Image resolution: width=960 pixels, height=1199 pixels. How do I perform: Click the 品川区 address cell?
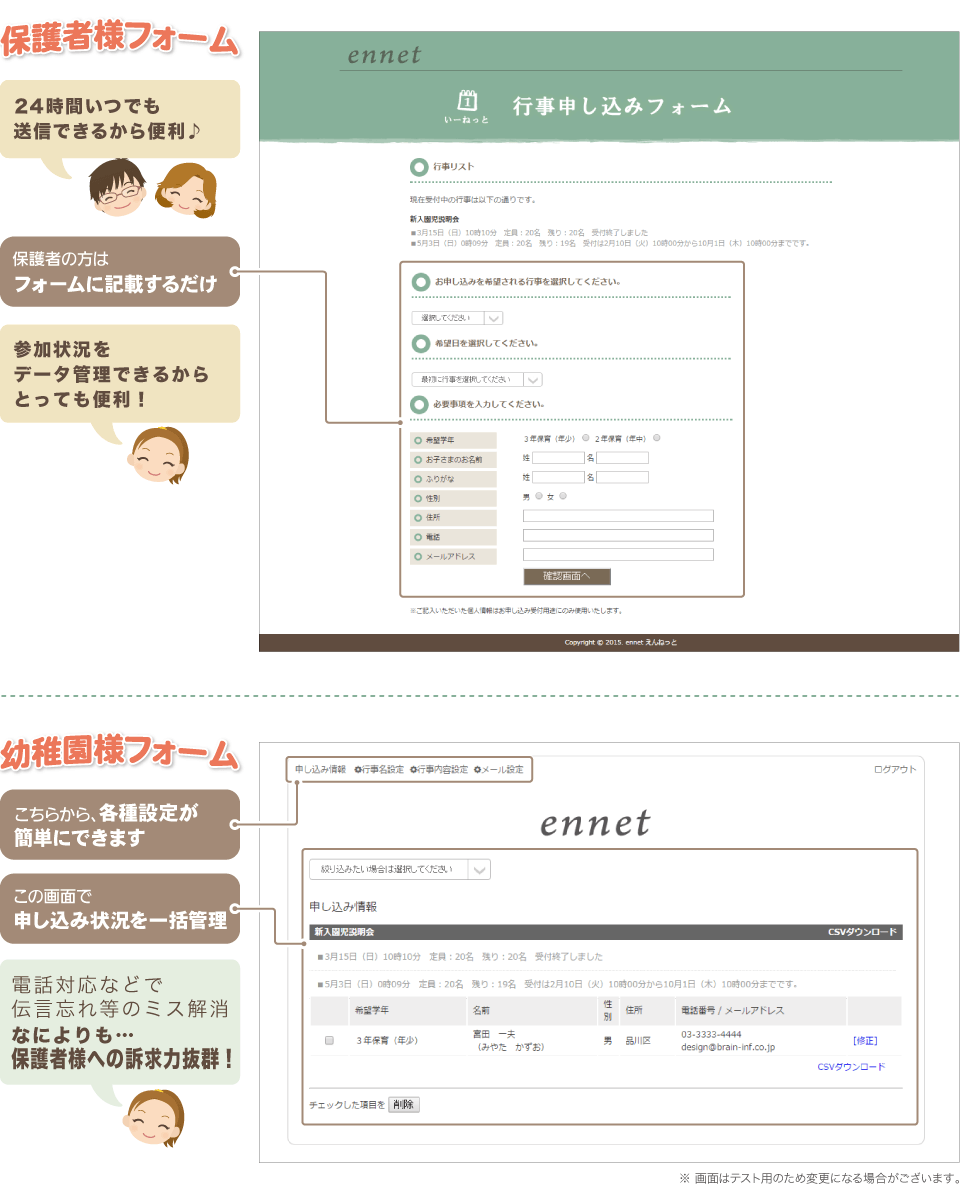pyautogui.click(x=638, y=1041)
